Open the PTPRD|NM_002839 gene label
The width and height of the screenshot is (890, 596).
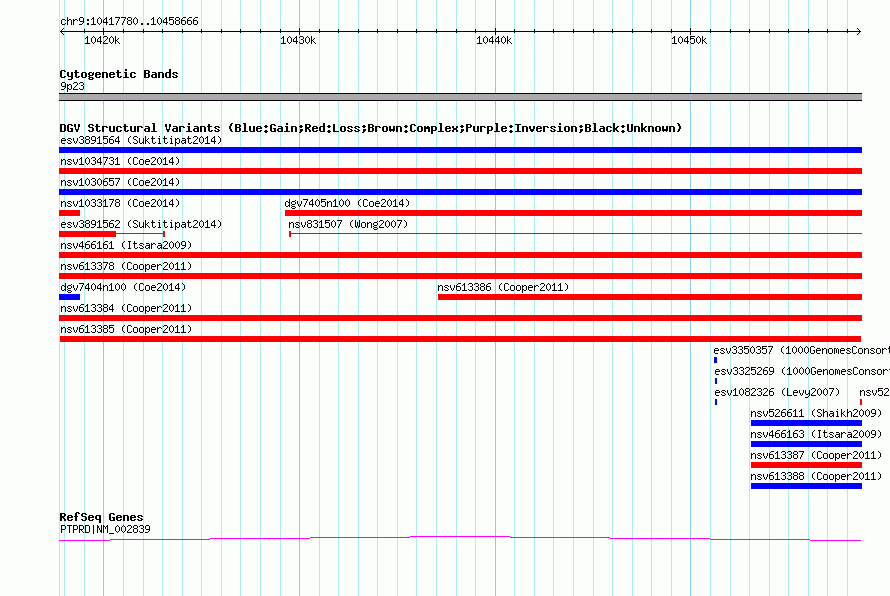pyautogui.click(x=105, y=529)
